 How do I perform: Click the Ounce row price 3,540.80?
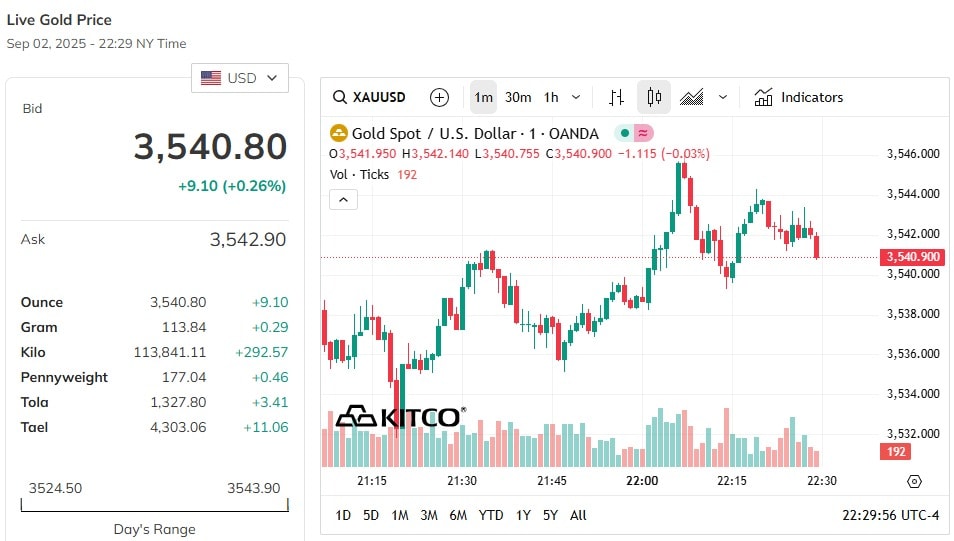click(178, 302)
